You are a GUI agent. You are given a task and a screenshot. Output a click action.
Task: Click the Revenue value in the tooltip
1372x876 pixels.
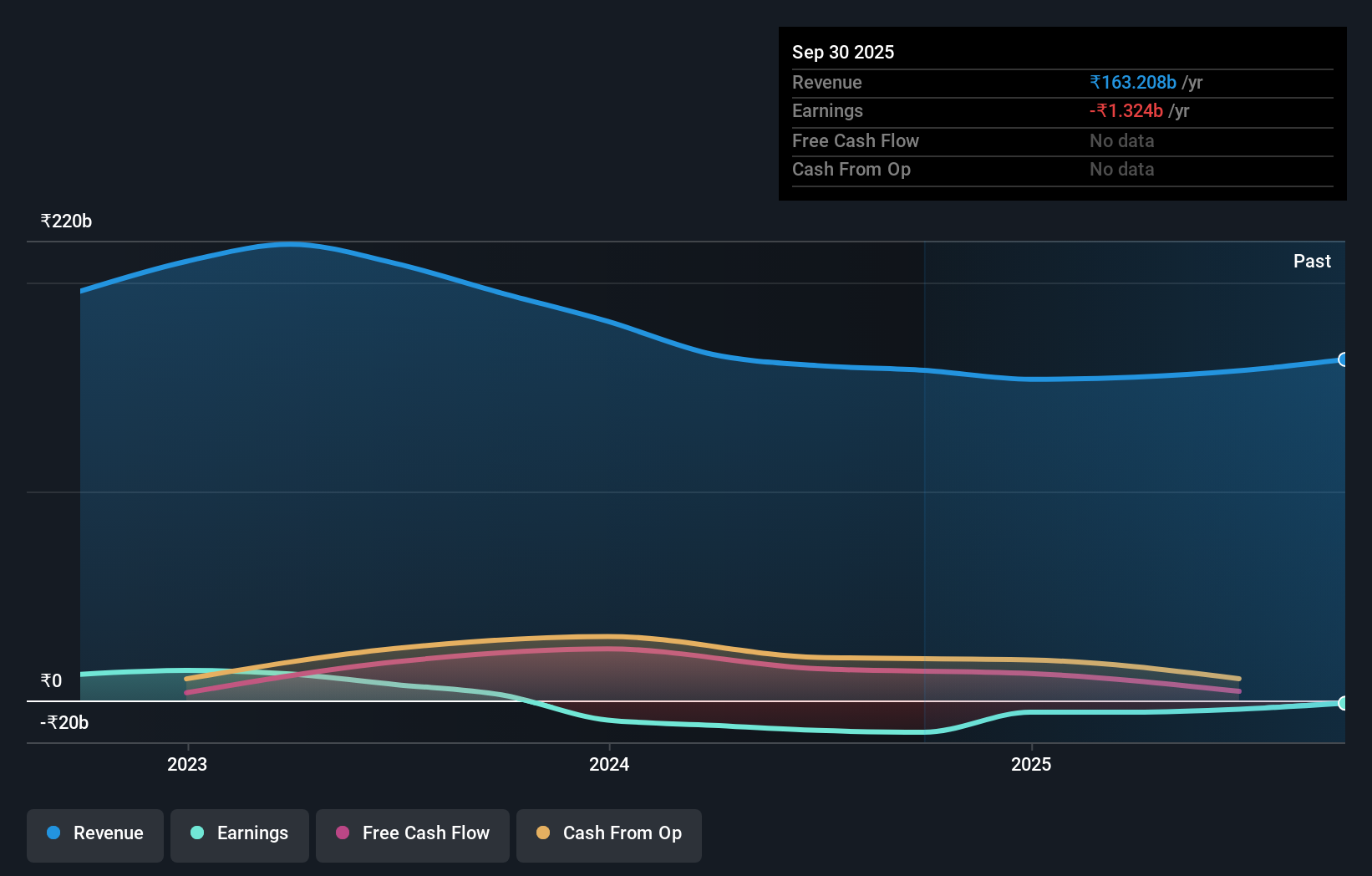[x=1133, y=82]
